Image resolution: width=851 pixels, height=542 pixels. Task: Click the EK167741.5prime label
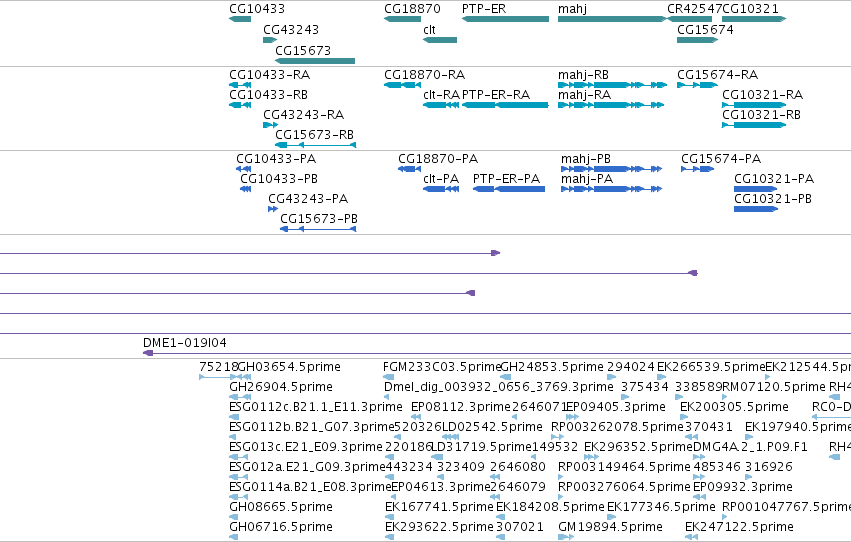(x=439, y=507)
